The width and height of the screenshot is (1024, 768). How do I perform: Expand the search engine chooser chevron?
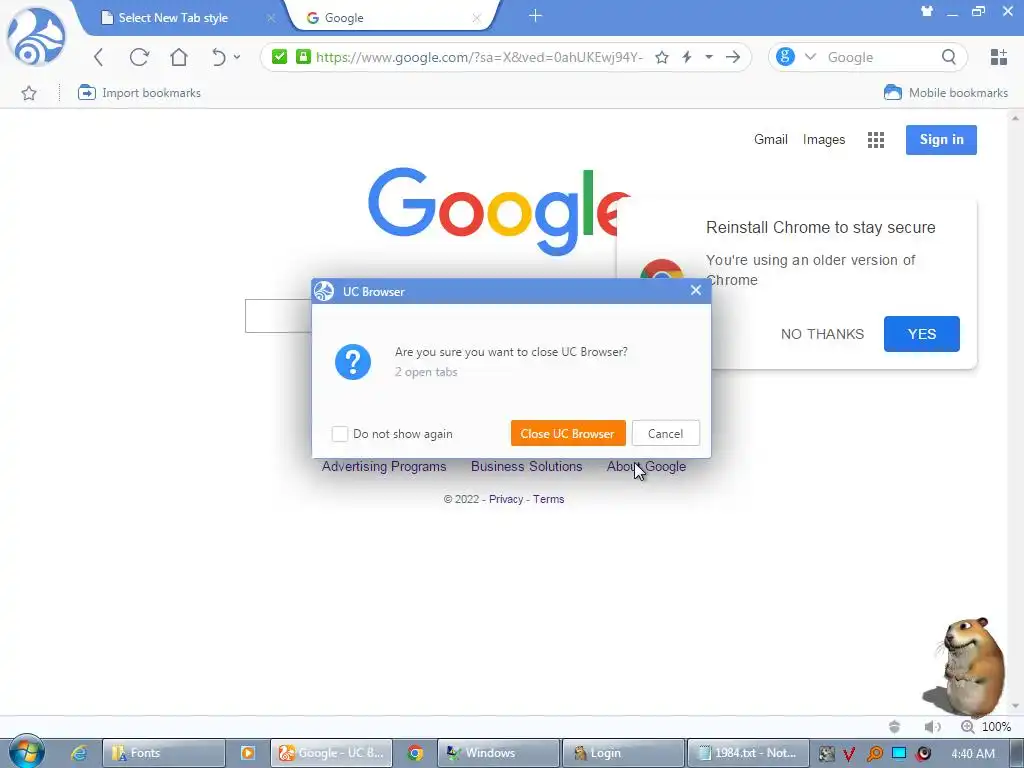click(810, 57)
